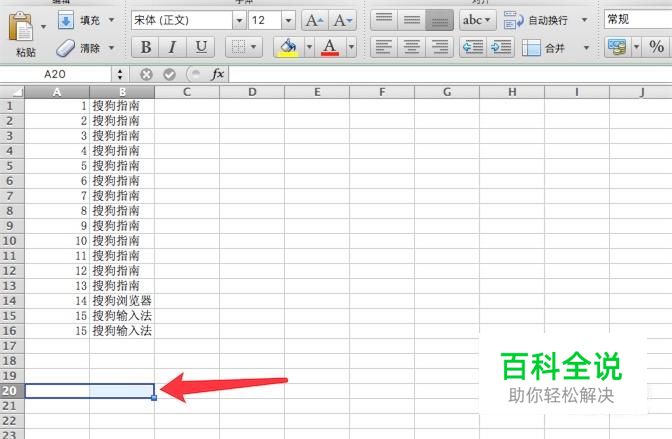
Task: Click the font name box 宋体 (正文)
Action: coord(182,20)
